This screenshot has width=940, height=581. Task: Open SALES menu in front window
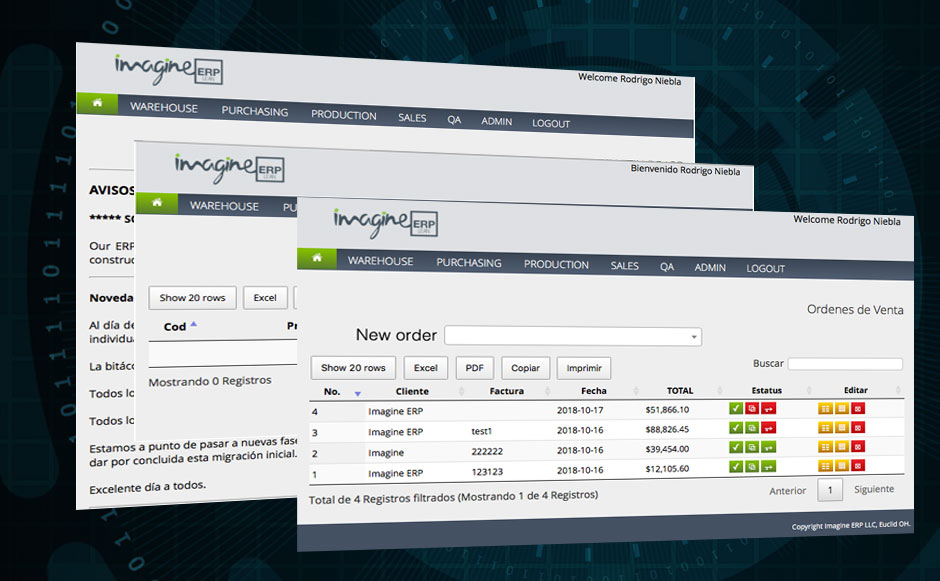pos(624,266)
